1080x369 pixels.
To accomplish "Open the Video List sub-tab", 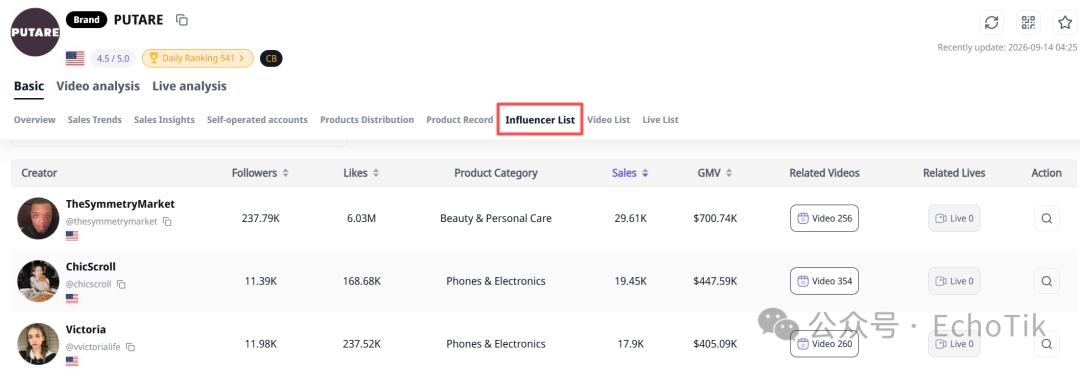I will (x=608, y=120).
